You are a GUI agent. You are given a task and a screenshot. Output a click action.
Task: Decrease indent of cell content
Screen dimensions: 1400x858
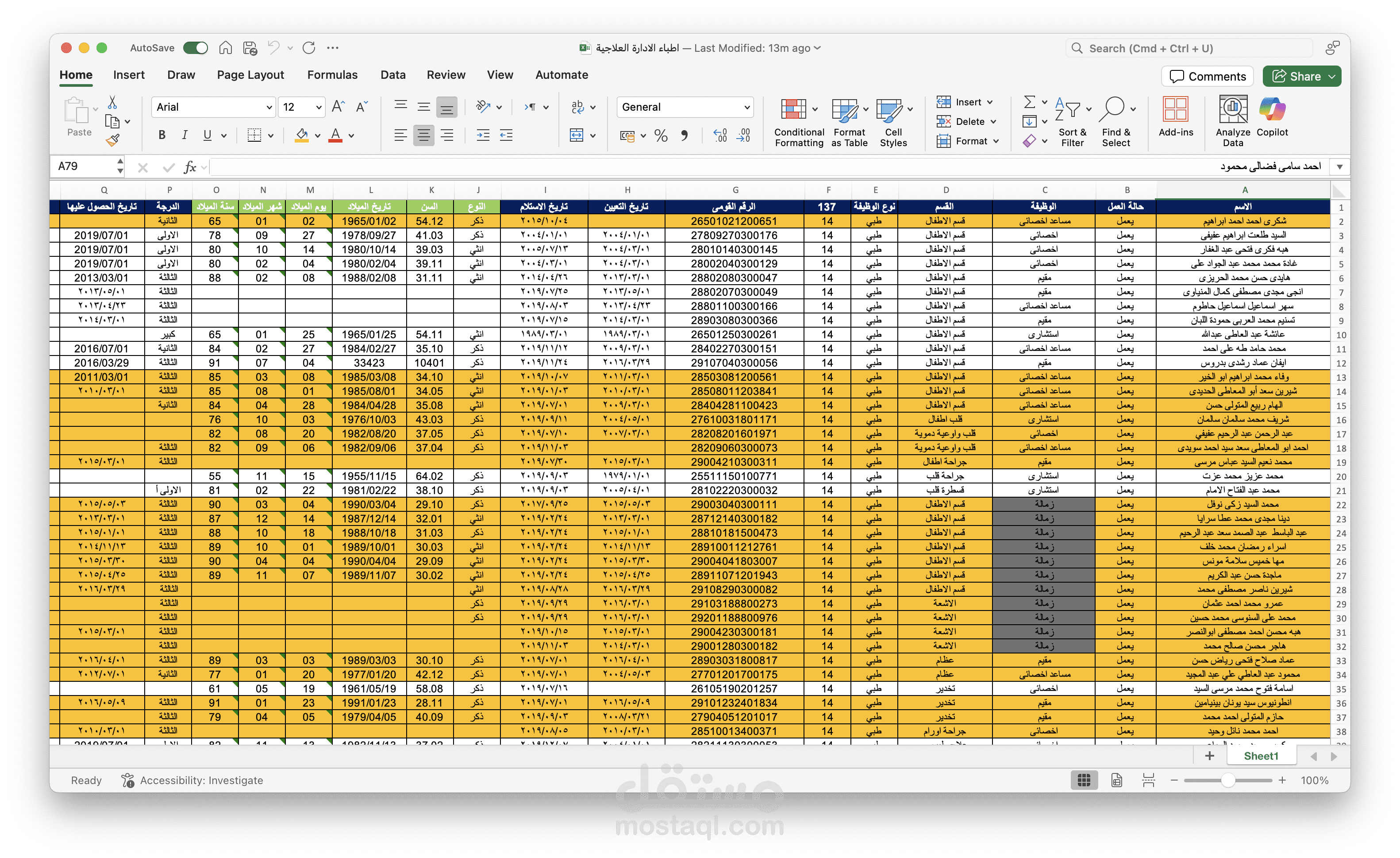(506, 135)
